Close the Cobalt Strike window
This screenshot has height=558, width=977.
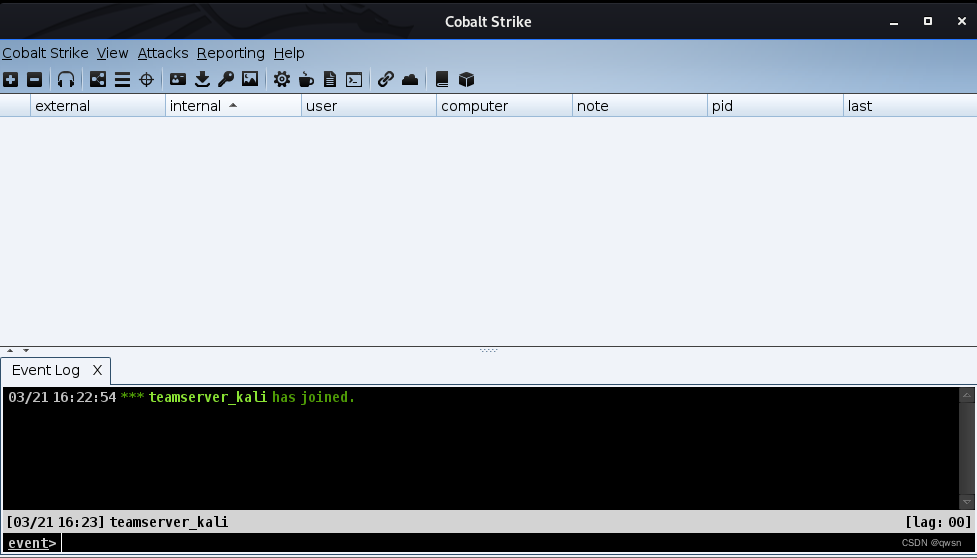pyautogui.click(x=961, y=21)
